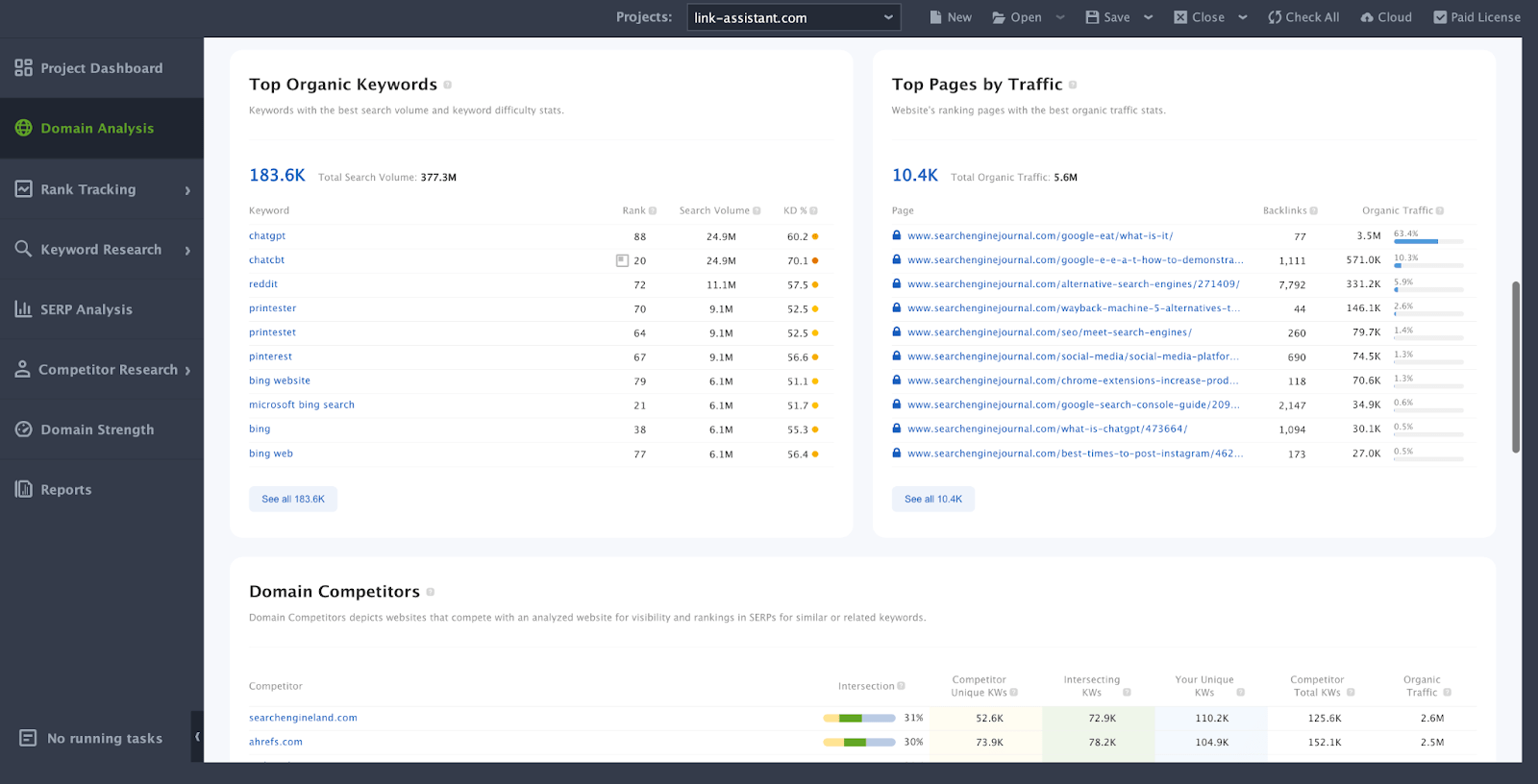1538x784 pixels.
Task: Click the SERP feature icon beside chatcbt rank
Action: tap(622, 260)
